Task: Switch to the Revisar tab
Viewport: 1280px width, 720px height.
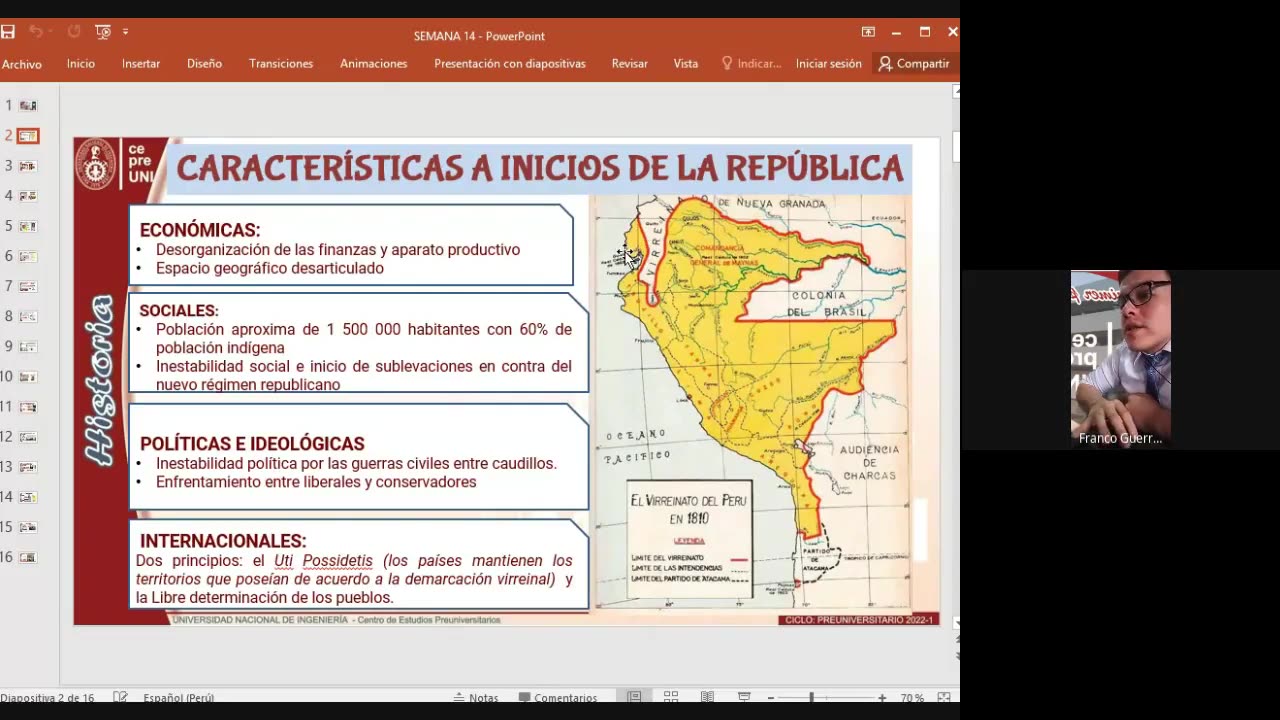Action: pos(630,63)
